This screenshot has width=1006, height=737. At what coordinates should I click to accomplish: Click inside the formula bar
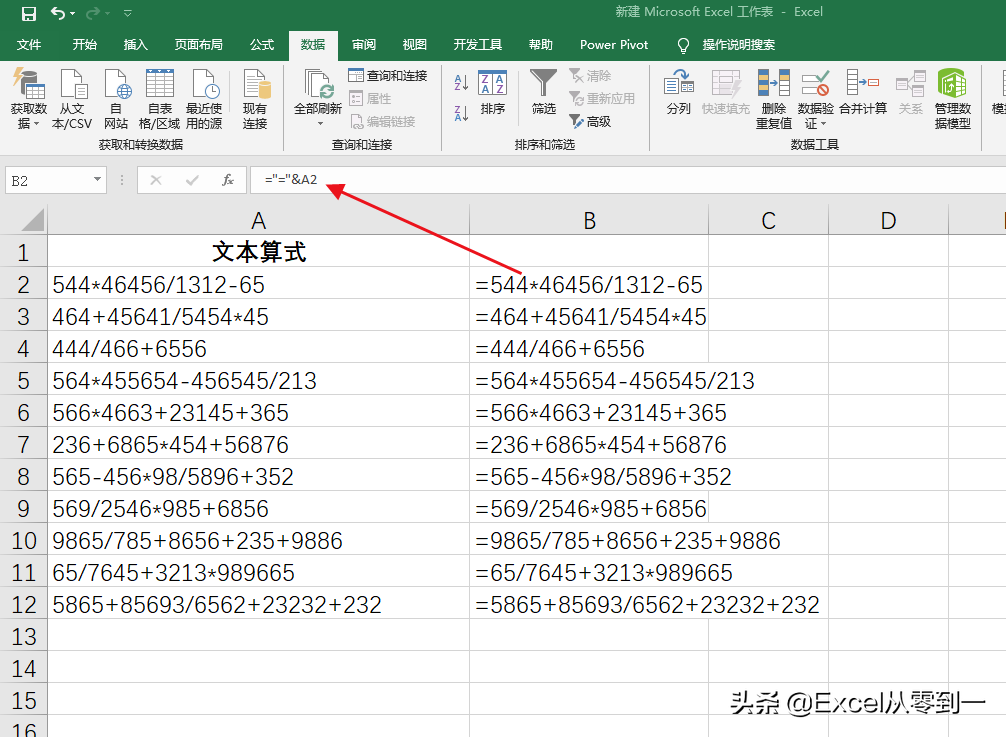600,180
